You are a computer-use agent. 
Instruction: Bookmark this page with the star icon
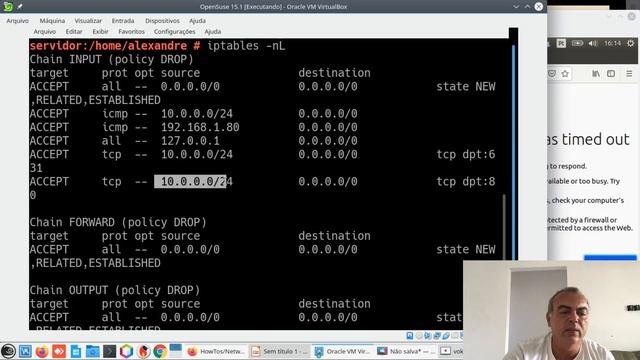tap(565, 74)
